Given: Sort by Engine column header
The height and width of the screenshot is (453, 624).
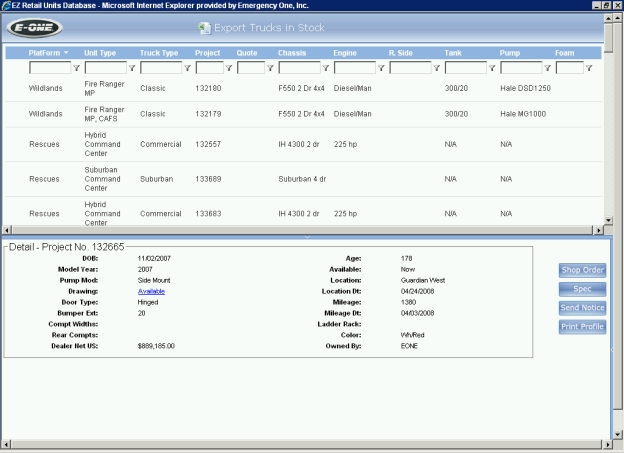Looking at the screenshot, I should click(x=345, y=53).
